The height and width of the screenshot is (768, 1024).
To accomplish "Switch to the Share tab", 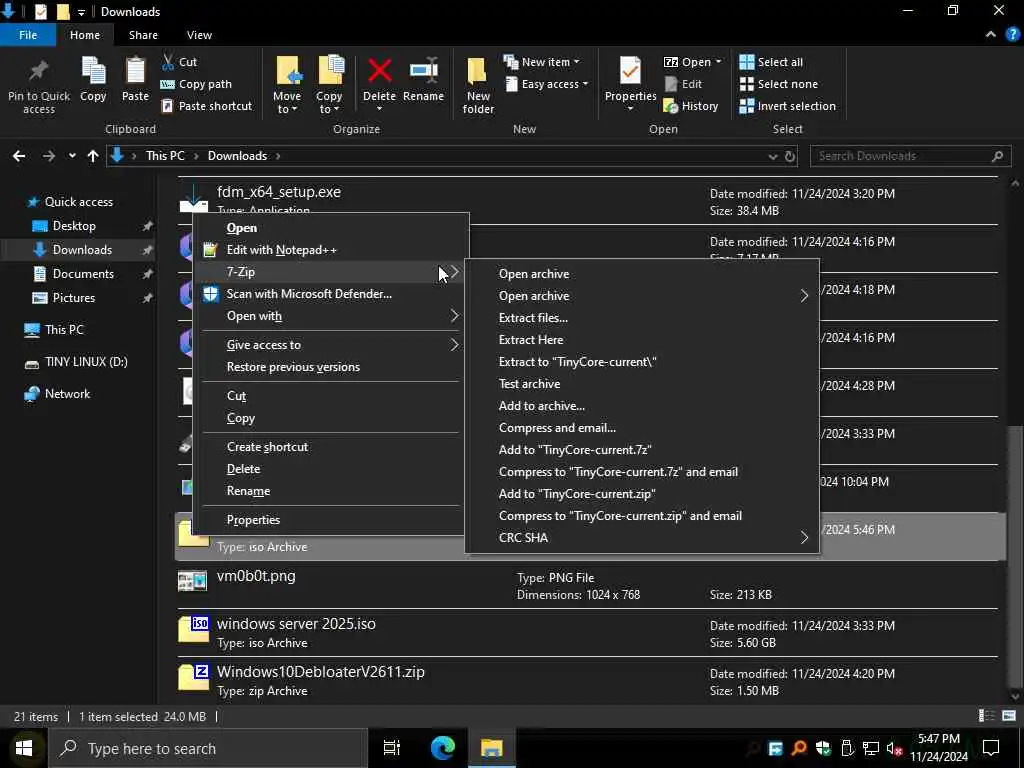I will pyautogui.click(x=143, y=35).
